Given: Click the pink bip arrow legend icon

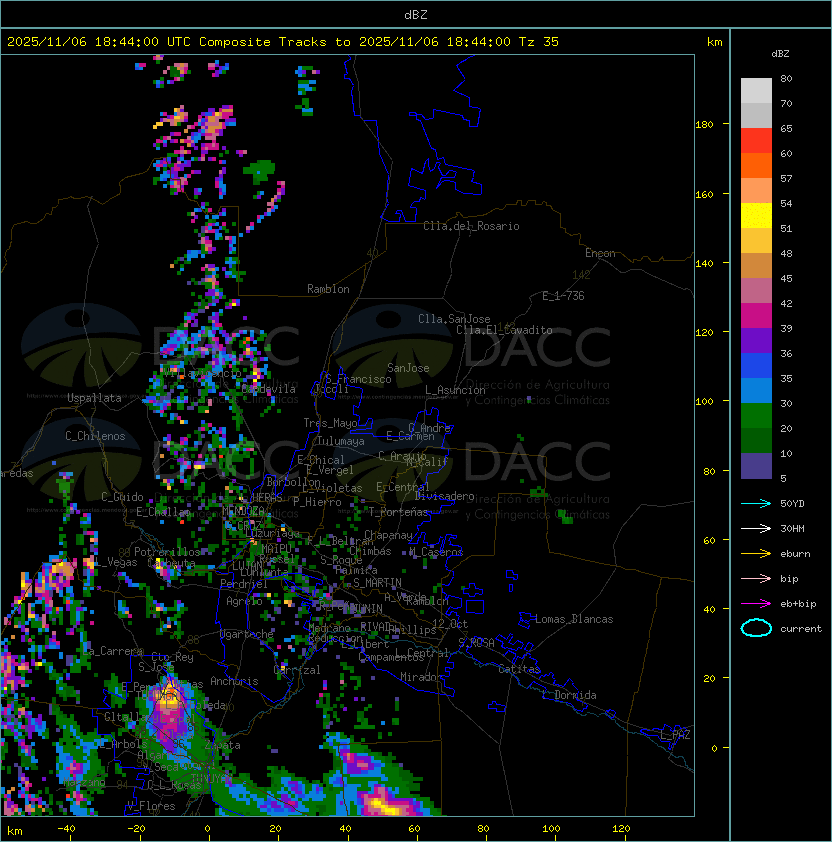Looking at the screenshot, I should point(756,578).
